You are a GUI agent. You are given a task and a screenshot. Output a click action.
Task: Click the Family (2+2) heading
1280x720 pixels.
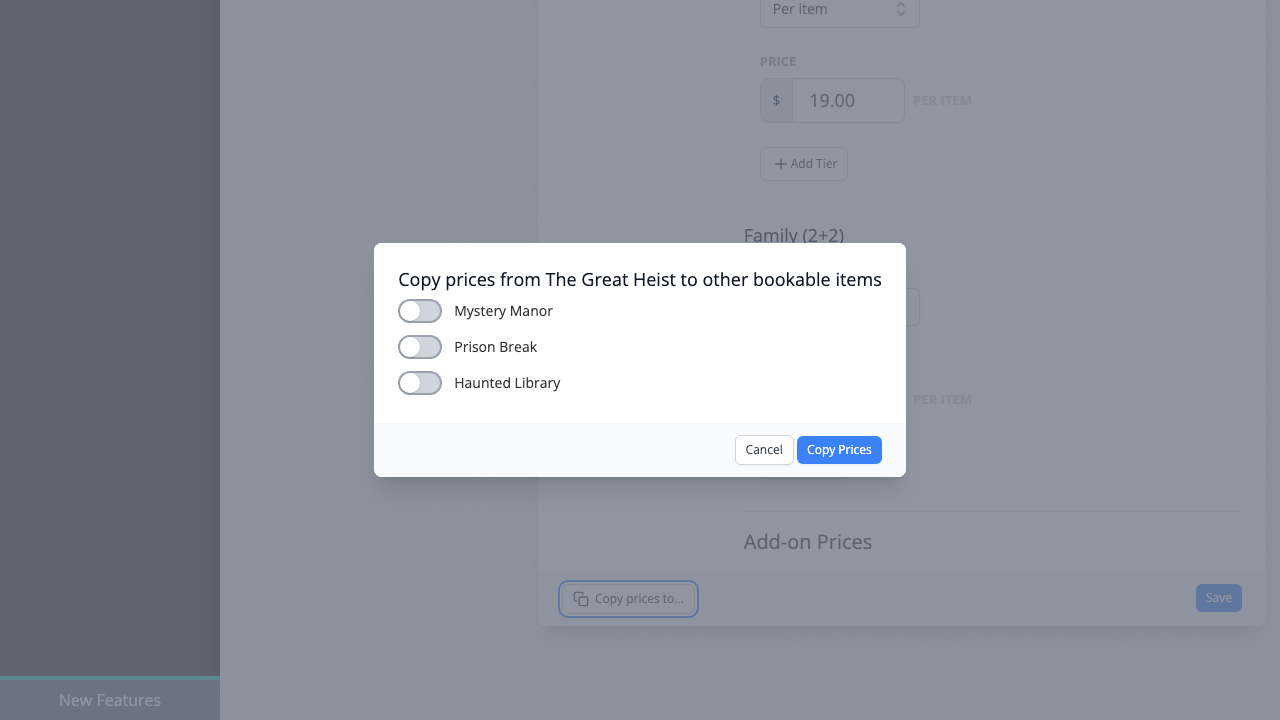pyautogui.click(x=793, y=235)
